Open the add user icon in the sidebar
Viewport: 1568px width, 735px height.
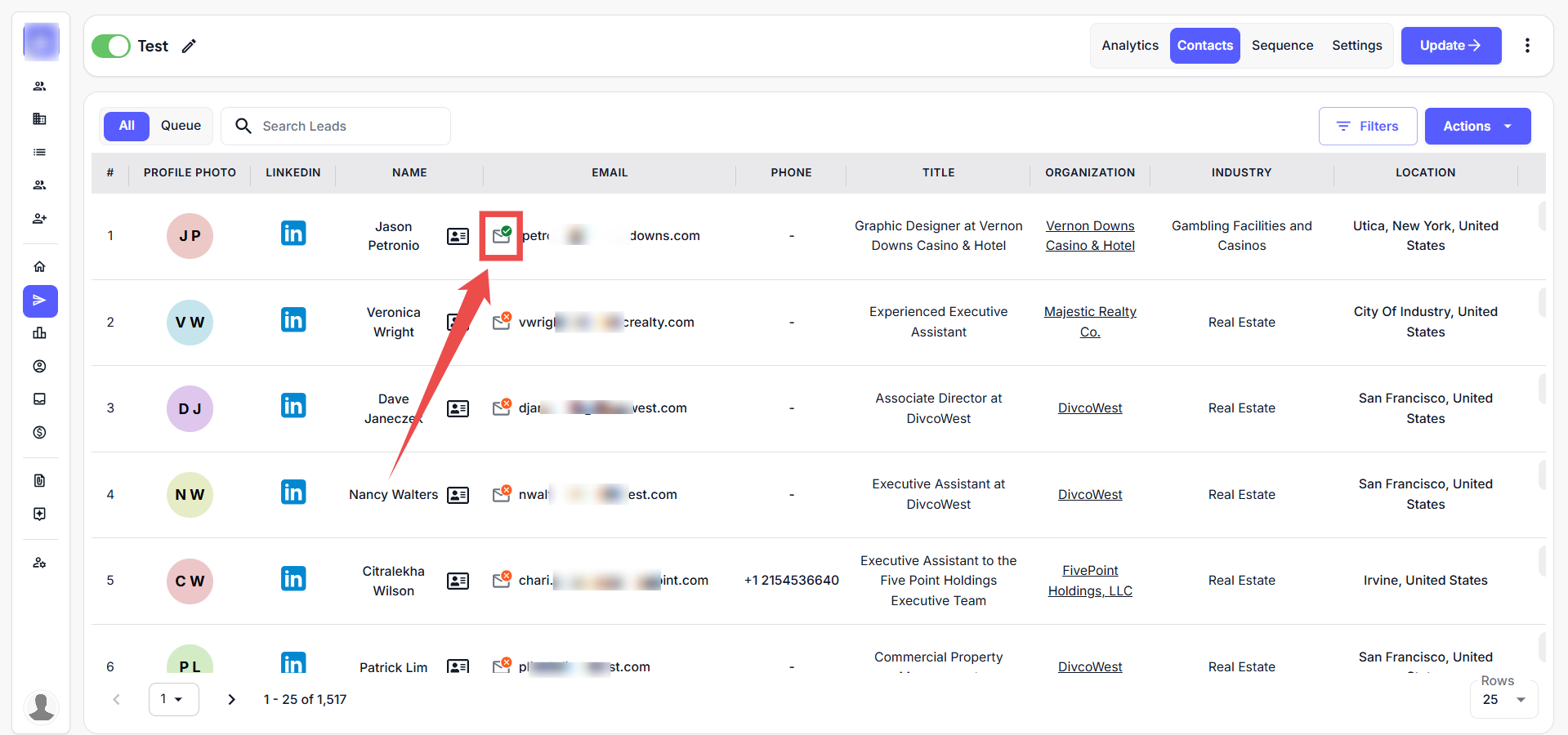point(39,219)
